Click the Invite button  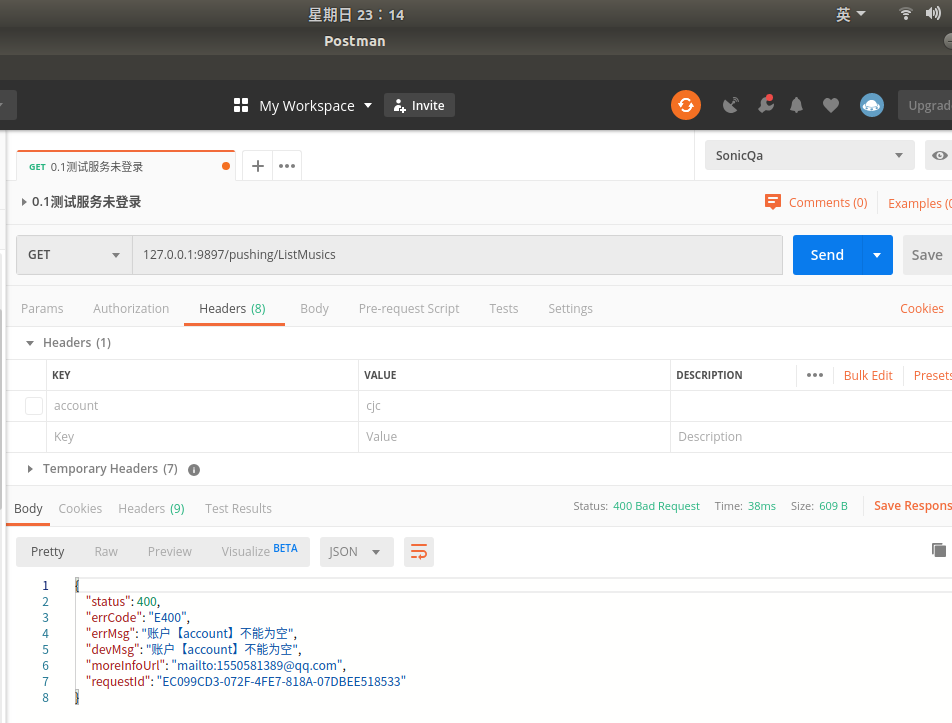419,105
